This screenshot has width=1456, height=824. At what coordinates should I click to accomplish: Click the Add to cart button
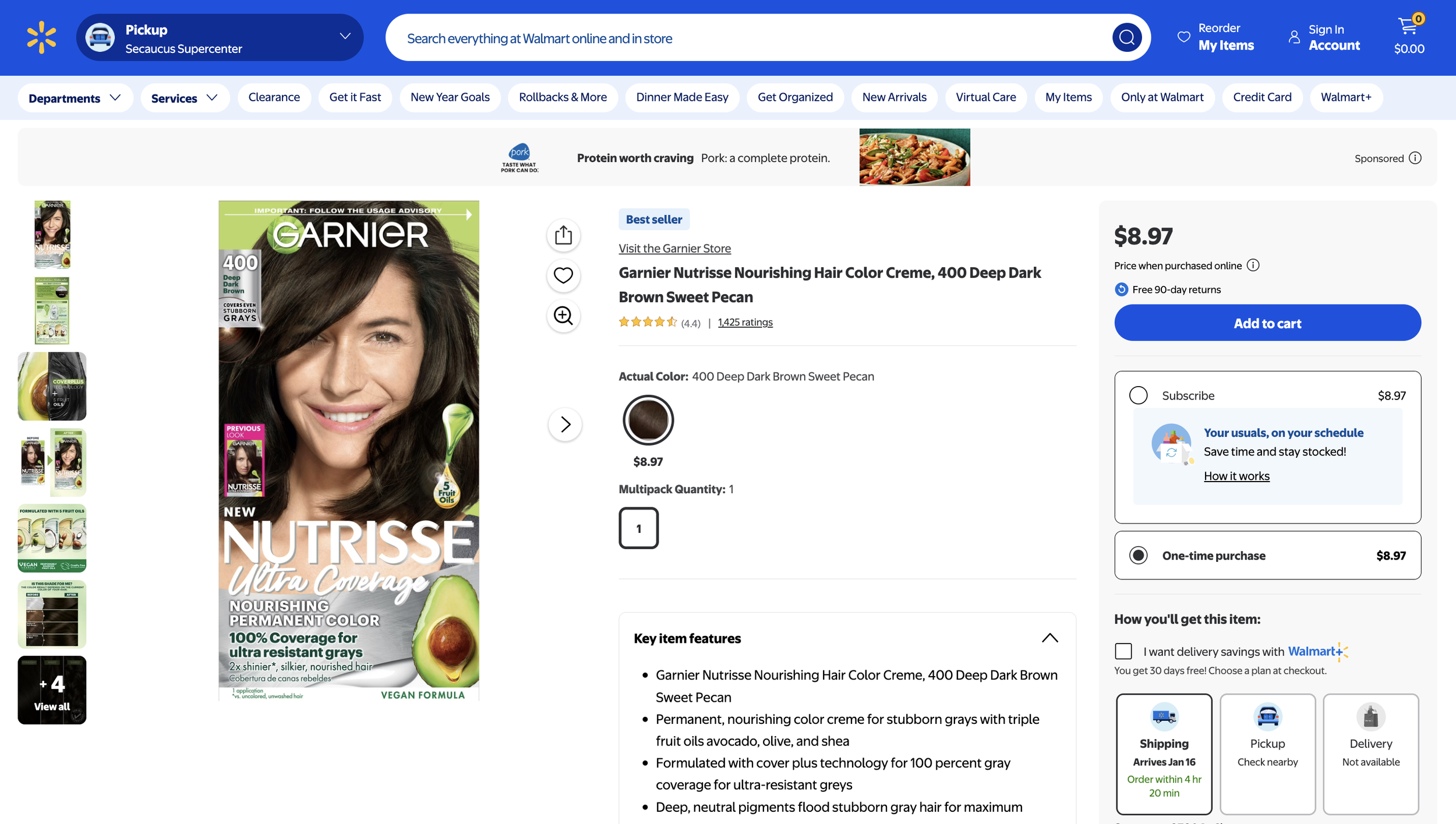1267,323
